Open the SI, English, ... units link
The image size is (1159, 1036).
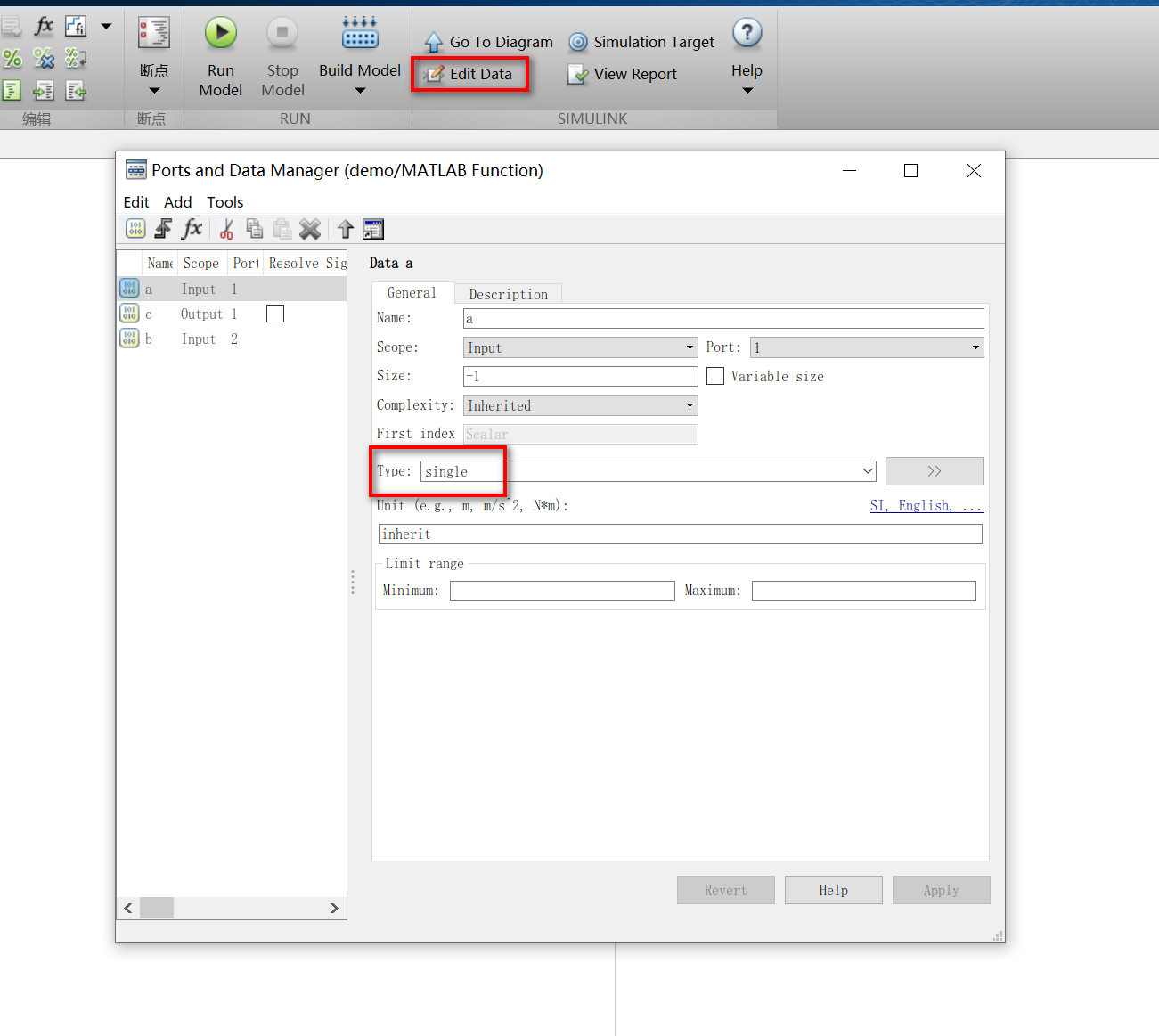926,506
